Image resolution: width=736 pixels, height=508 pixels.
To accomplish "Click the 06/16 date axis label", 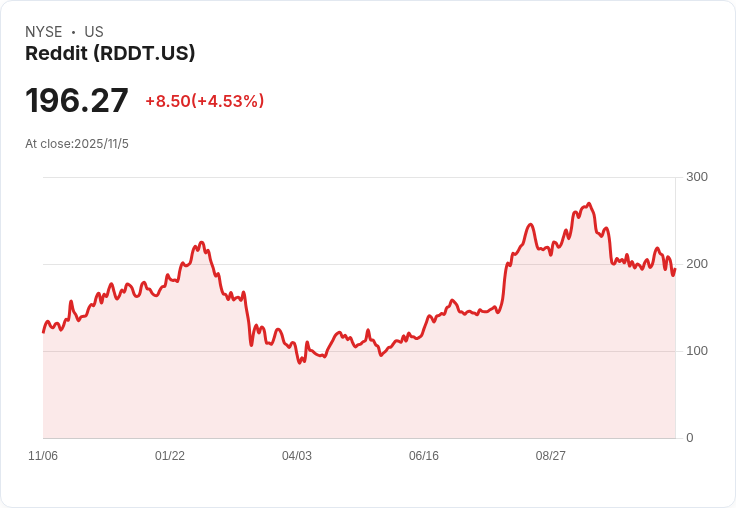I will [424, 456].
